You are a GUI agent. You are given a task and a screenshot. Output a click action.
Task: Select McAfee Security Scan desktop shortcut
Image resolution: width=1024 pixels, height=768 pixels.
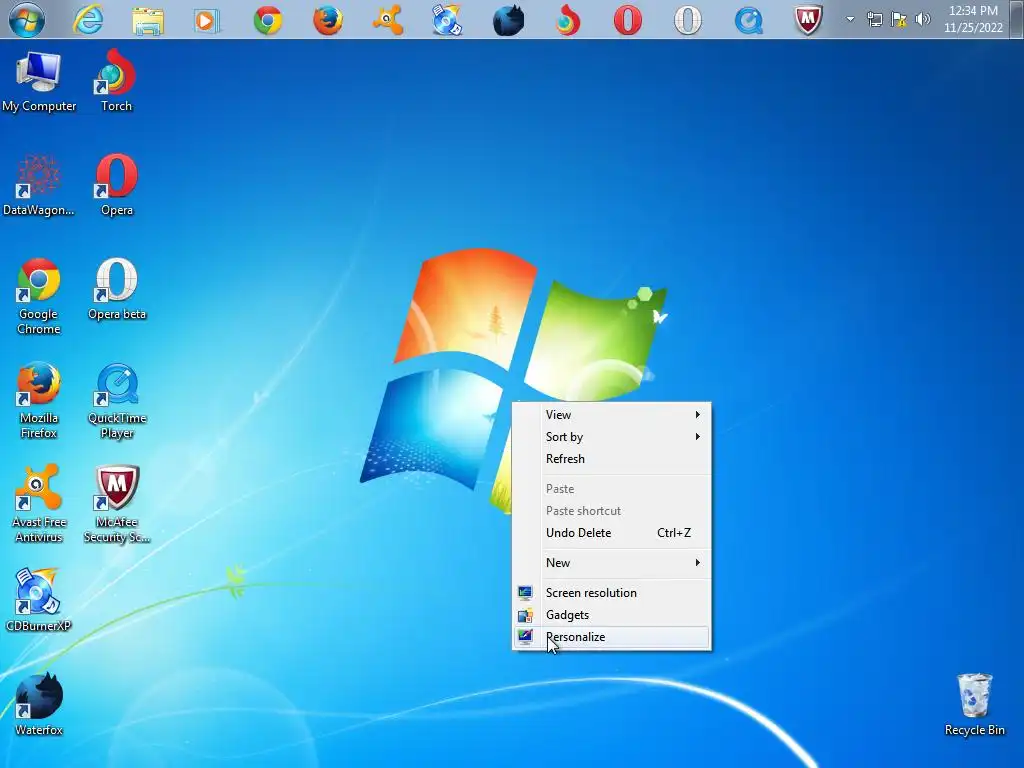pyautogui.click(x=116, y=504)
